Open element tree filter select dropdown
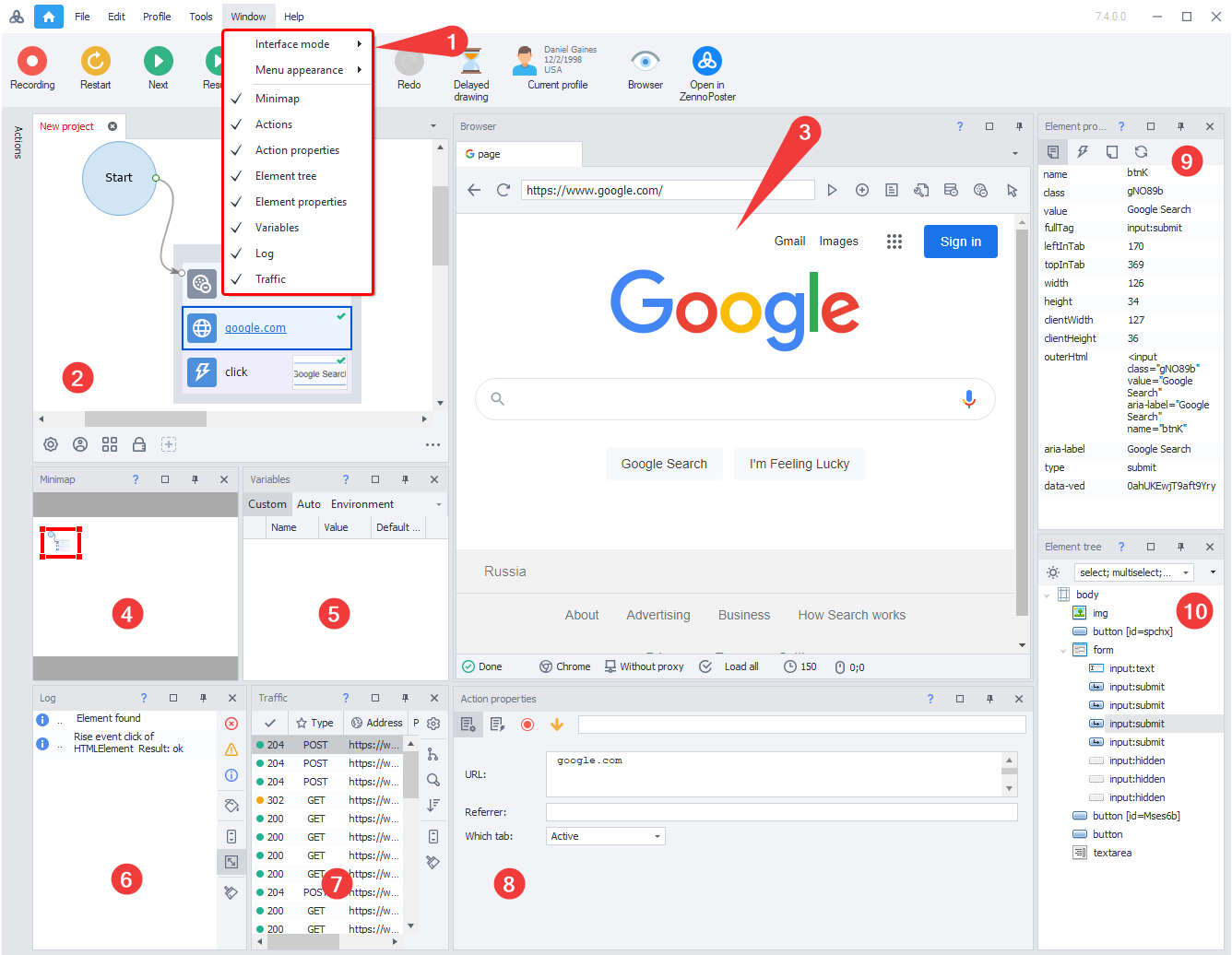Screen dimensions: 1232x955 pyautogui.click(x=1134, y=572)
